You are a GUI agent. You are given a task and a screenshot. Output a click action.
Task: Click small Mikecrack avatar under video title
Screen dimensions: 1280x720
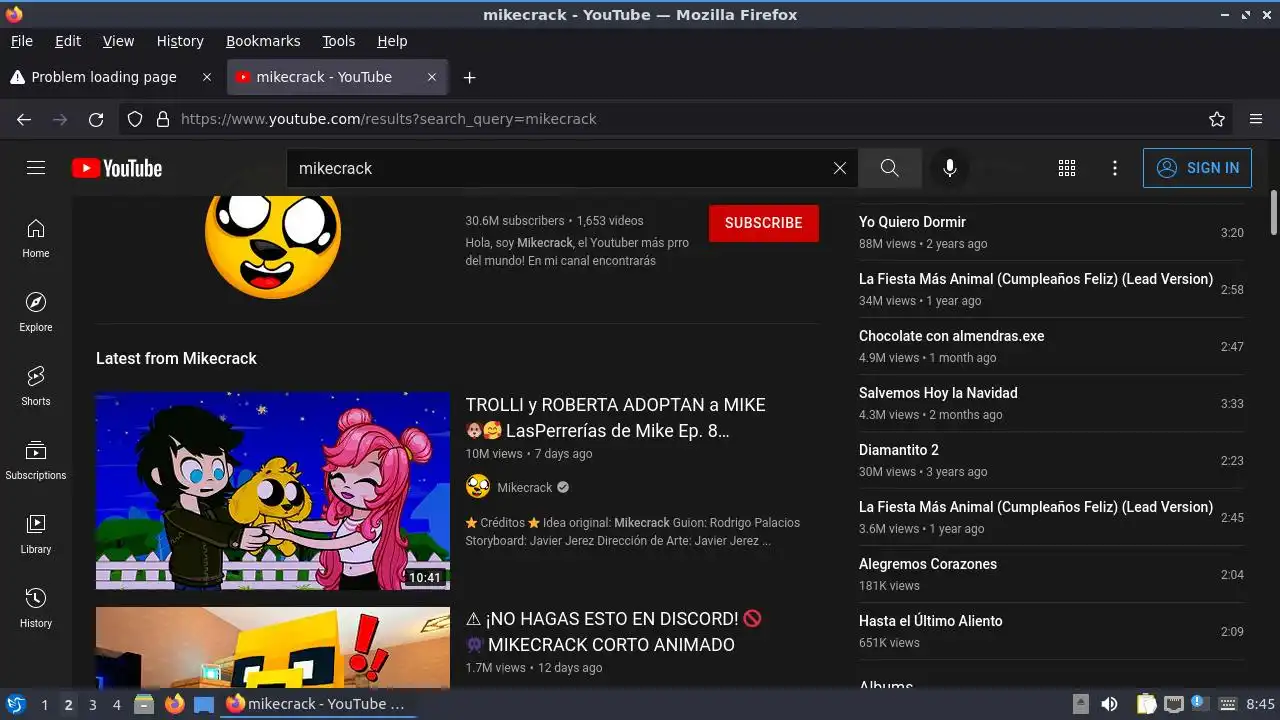coord(478,487)
